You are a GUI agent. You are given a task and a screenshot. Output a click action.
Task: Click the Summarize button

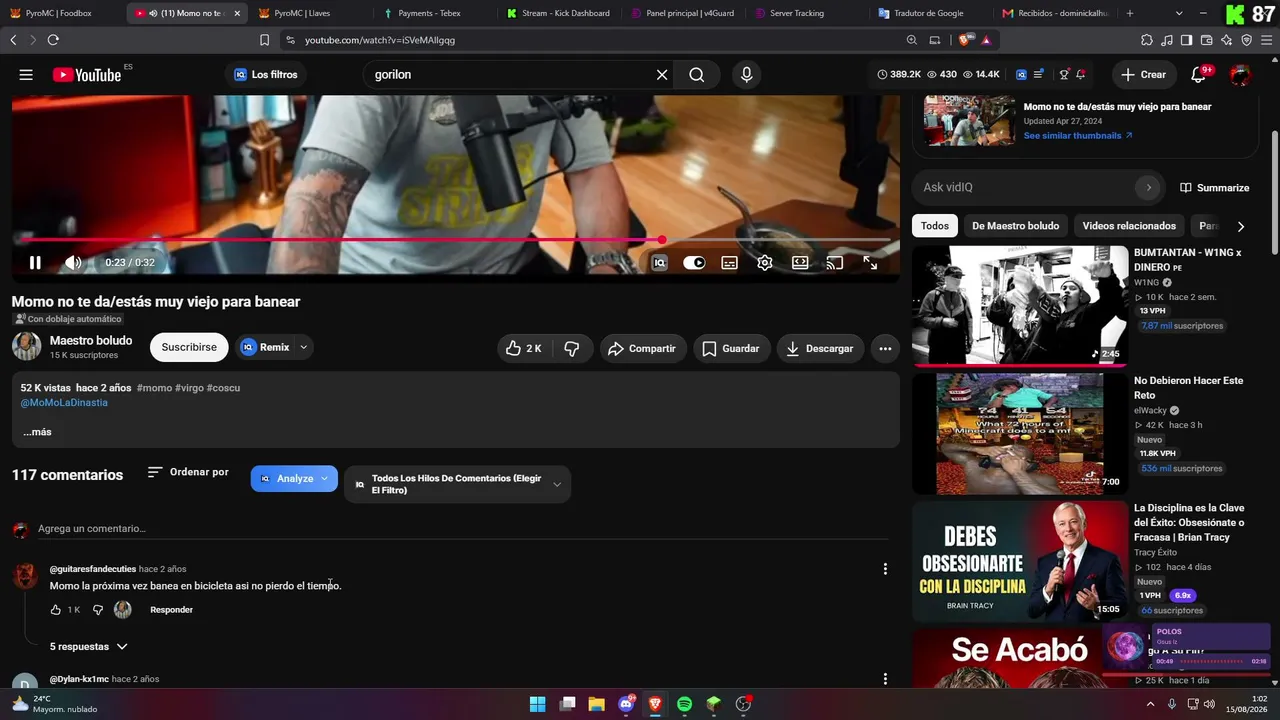click(1214, 188)
